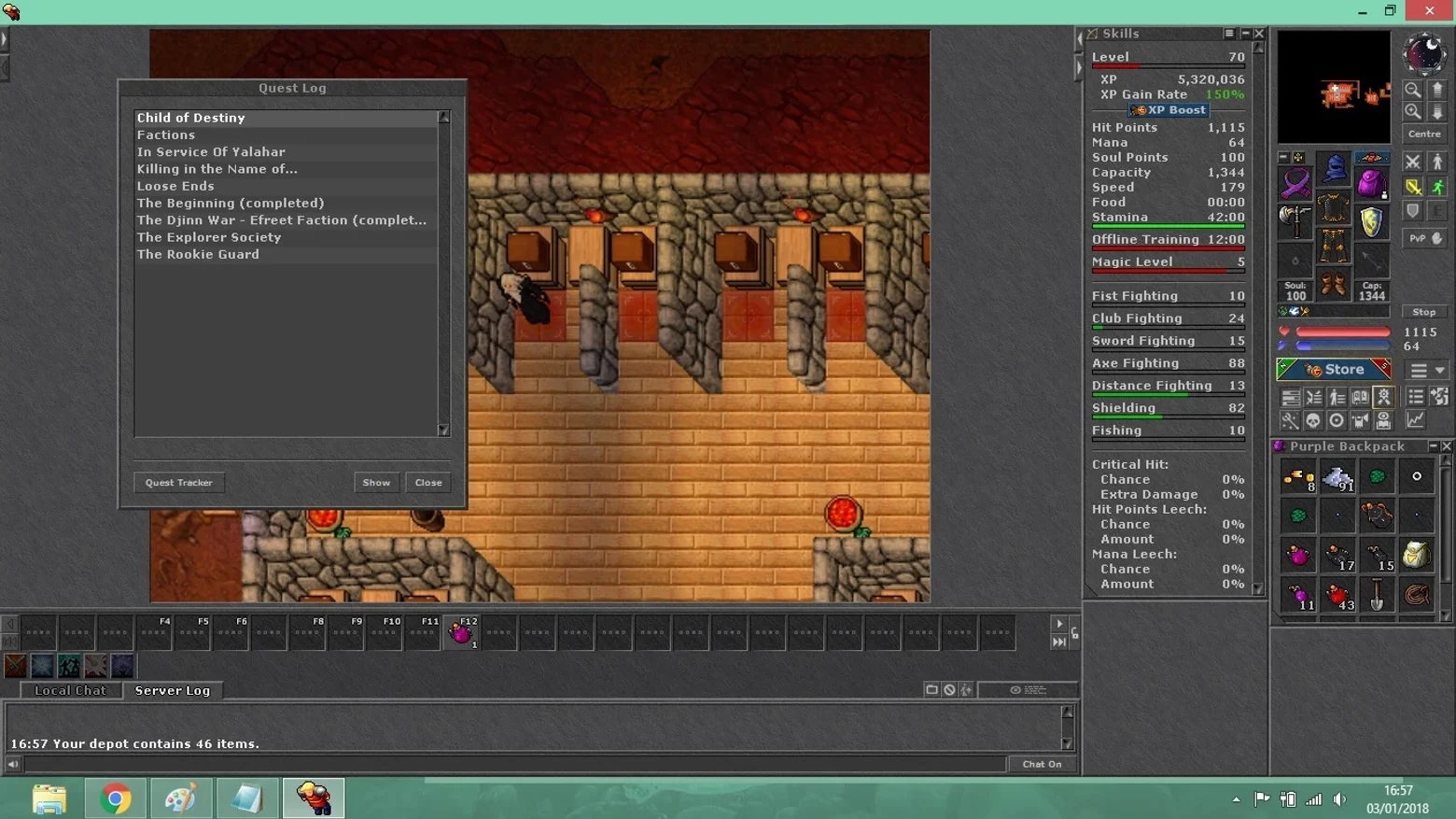Show the floor below on the minimap

[x=1437, y=112]
